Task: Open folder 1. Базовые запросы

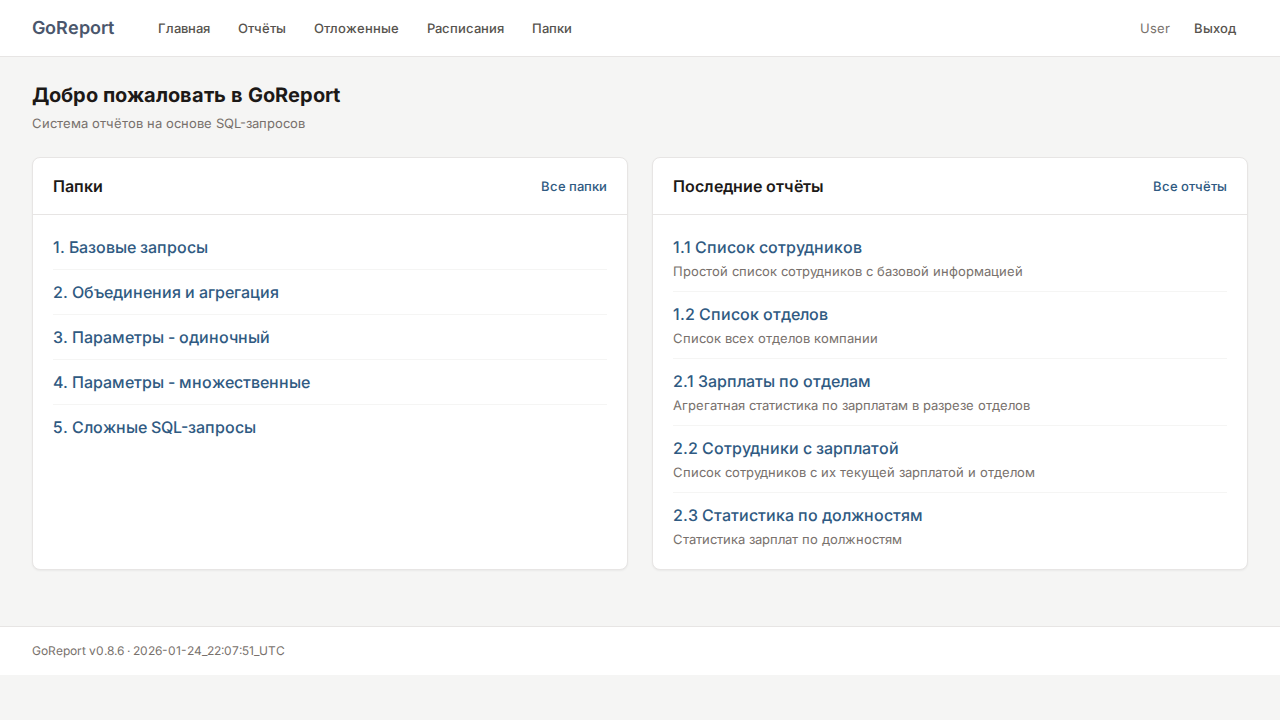Action: (x=131, y=247)
